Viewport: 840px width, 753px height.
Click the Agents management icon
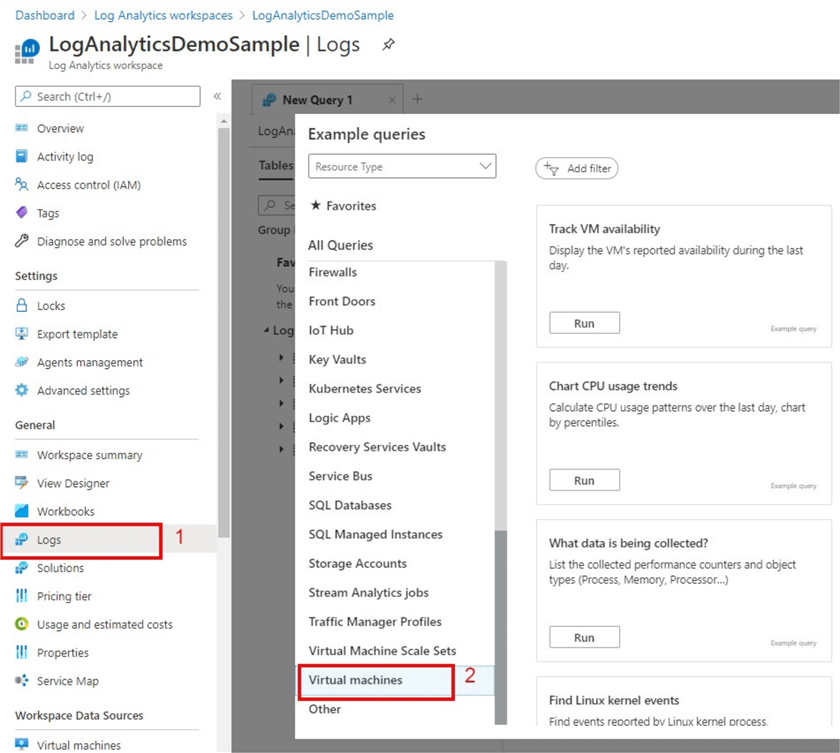(x=21, y=362)
